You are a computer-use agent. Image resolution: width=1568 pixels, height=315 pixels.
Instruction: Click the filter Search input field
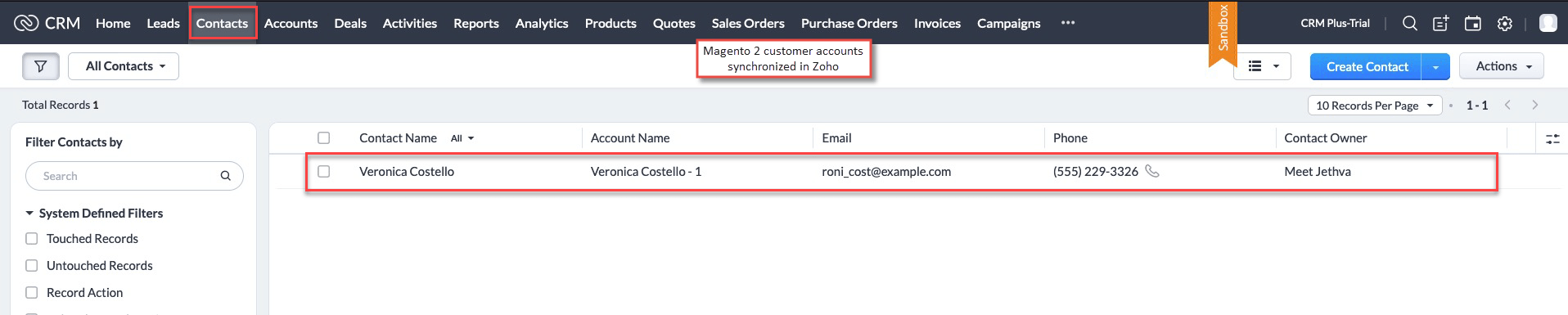134,176
